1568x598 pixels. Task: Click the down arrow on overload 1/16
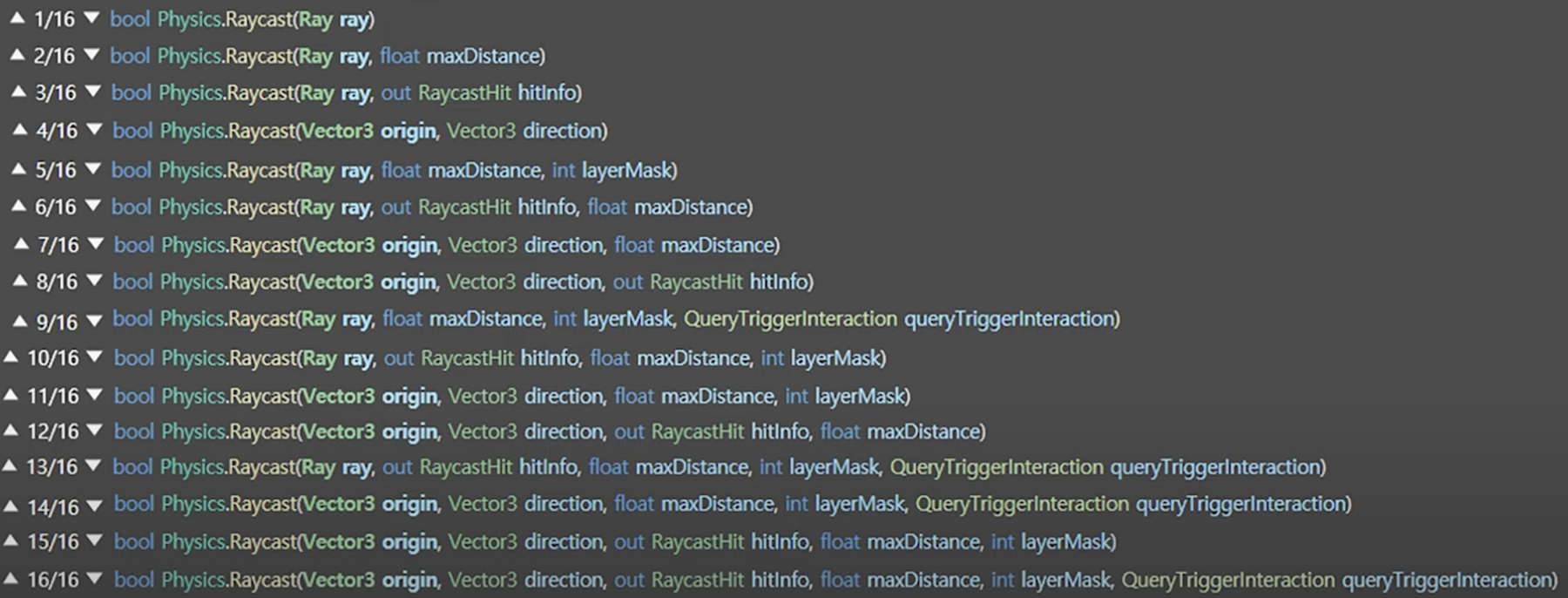(x=91, y=17)
